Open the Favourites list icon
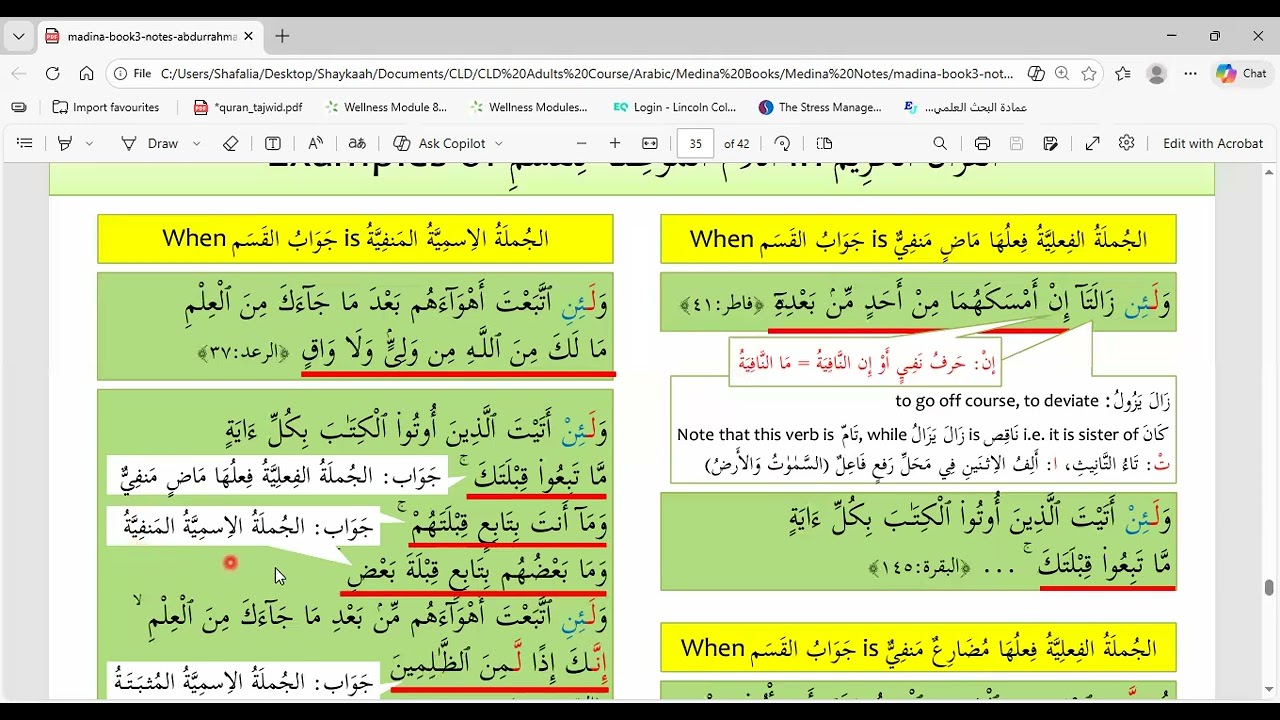The width and height of the screenshot is (1280, 720). pyautogui.click(x=1123, y=73)
